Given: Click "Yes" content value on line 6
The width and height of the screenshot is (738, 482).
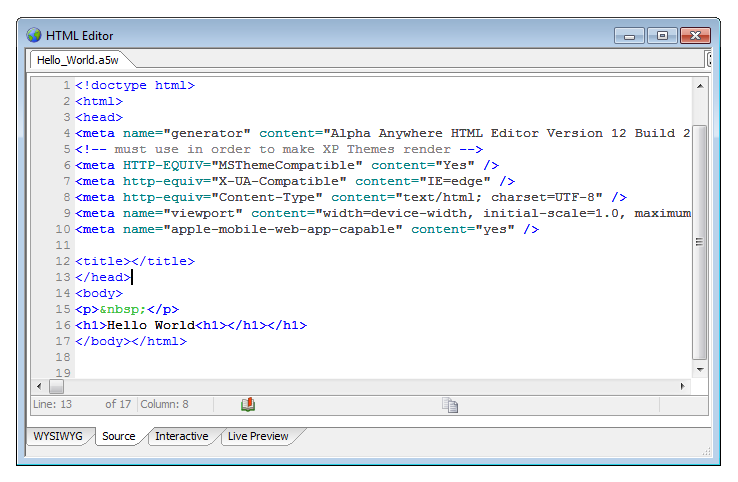Looking at the screenshot, I should click(x=455, y=165).
